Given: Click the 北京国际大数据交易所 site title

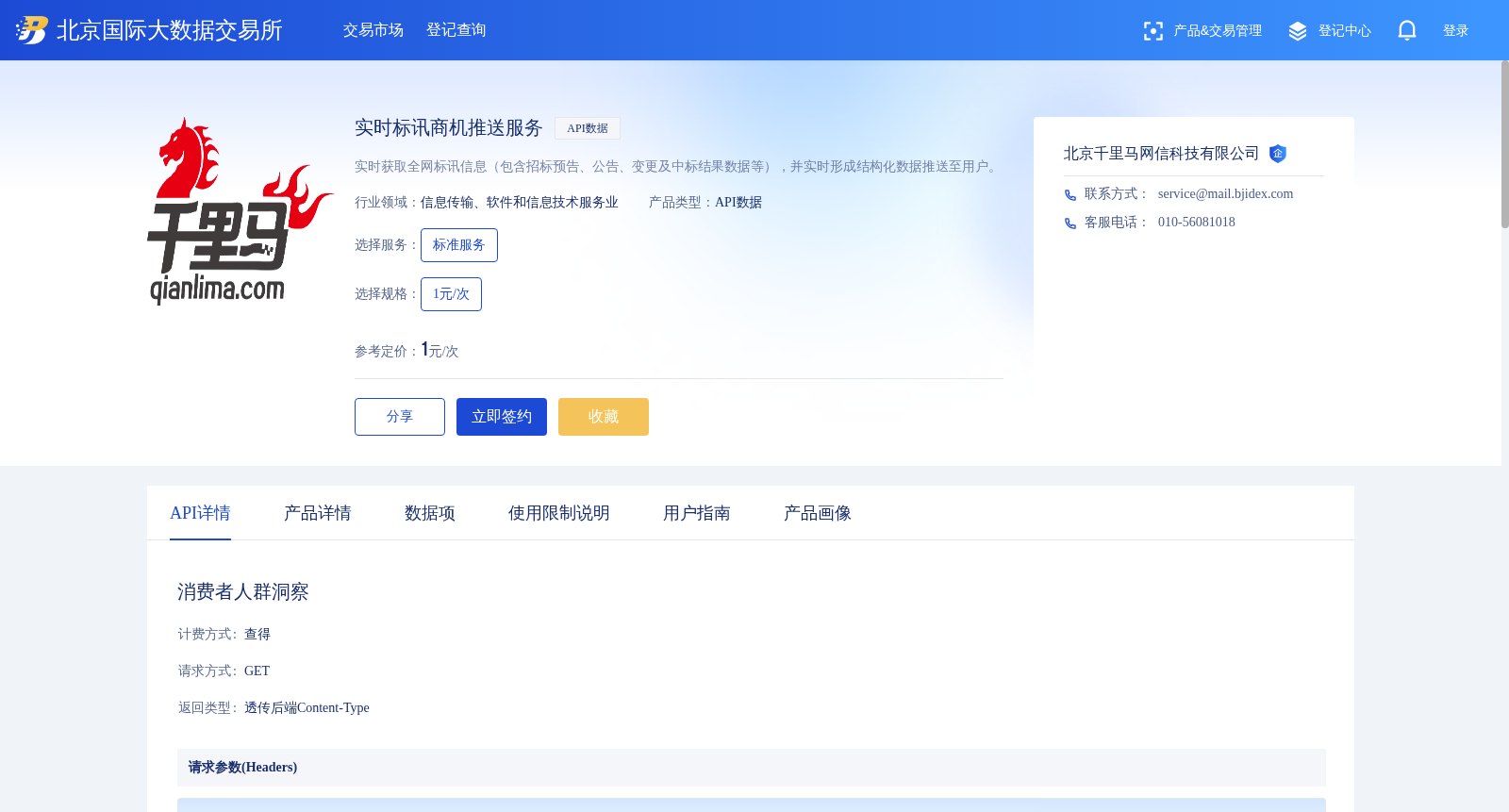Looking at the screenshot, I should [170, 30].
